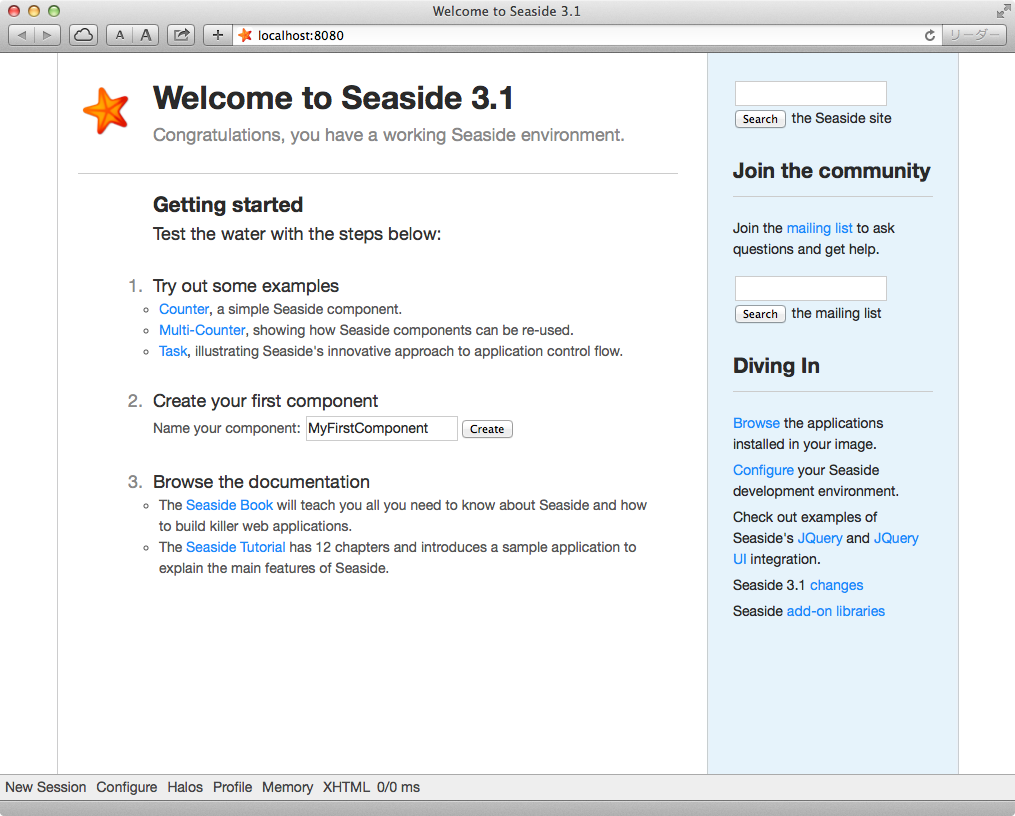Open Profile in the bottom toolbar
The image size is (1015, 816).
pos(232,788)
